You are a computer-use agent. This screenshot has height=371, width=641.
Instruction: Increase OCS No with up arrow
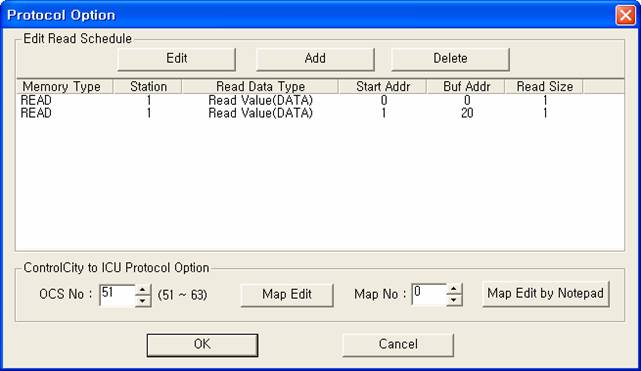(x=143, y=290)
